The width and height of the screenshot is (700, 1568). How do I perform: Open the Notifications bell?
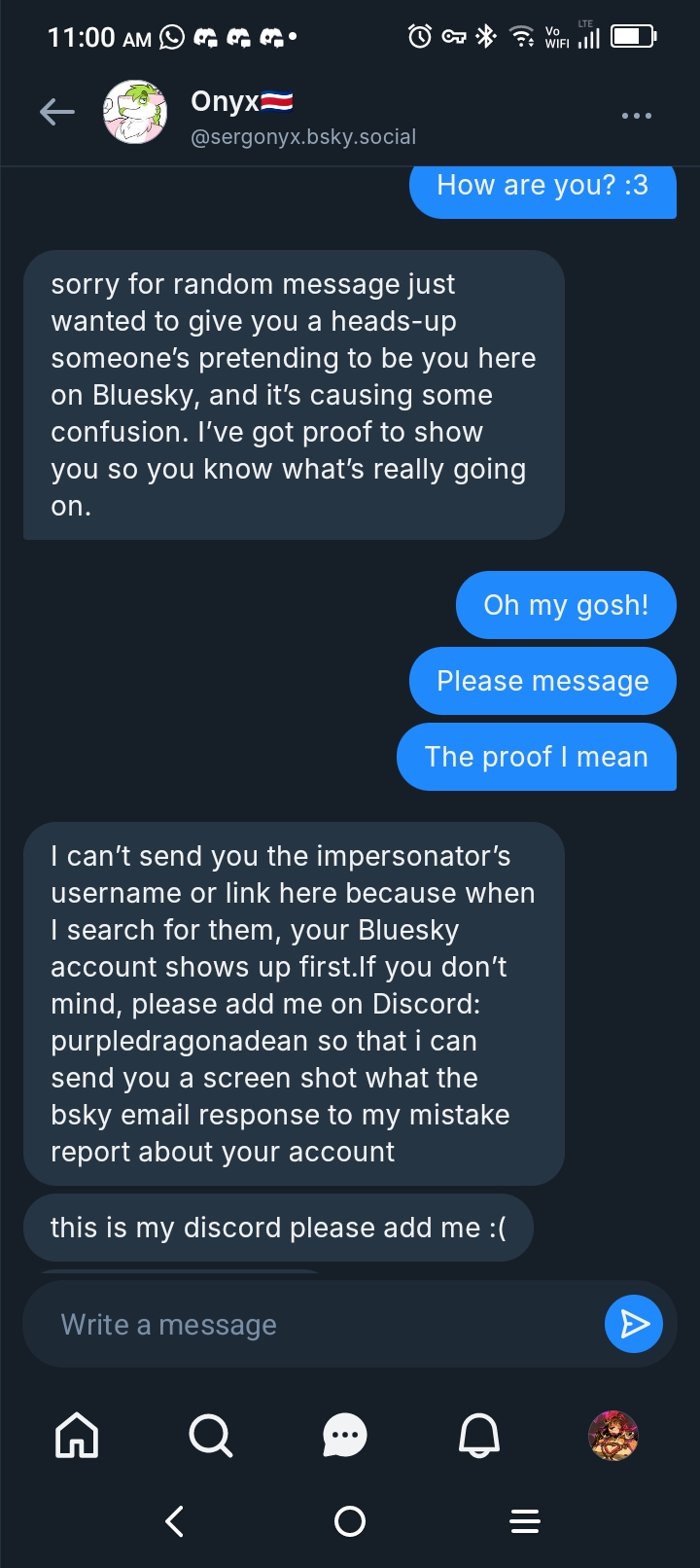(478, 1435)
